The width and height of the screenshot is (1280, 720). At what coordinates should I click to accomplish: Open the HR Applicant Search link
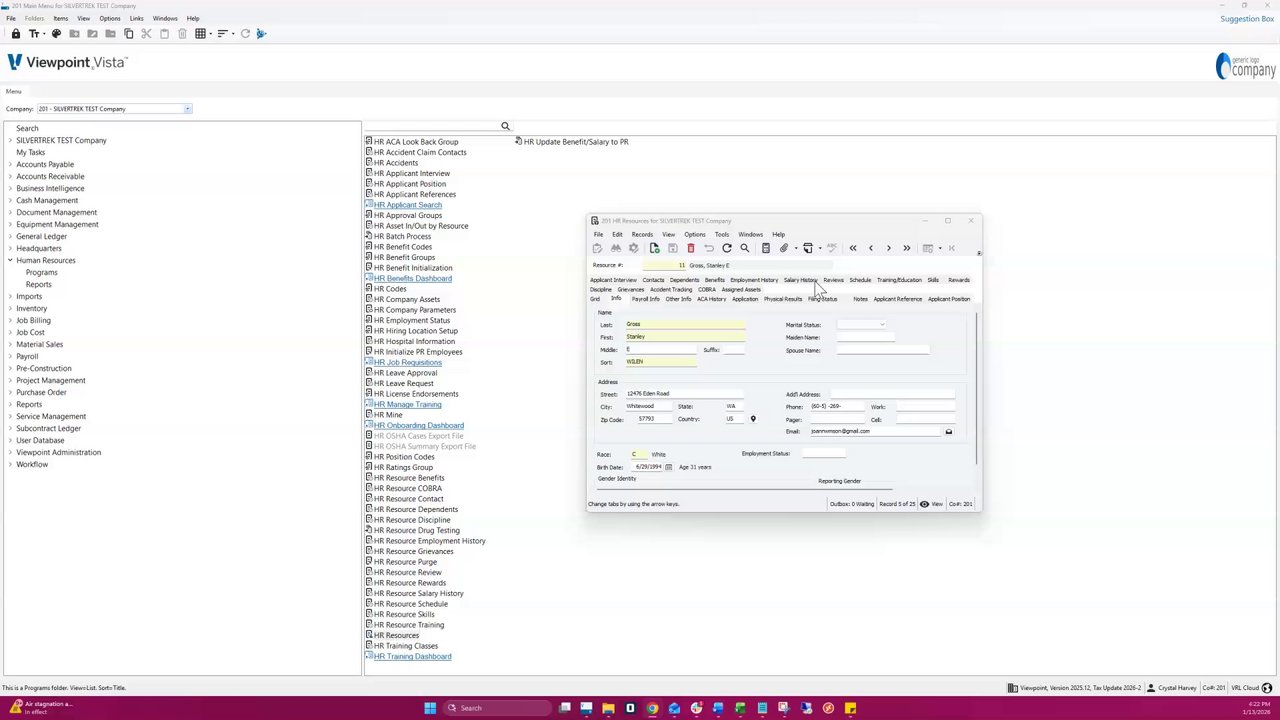tap(407, 205)
